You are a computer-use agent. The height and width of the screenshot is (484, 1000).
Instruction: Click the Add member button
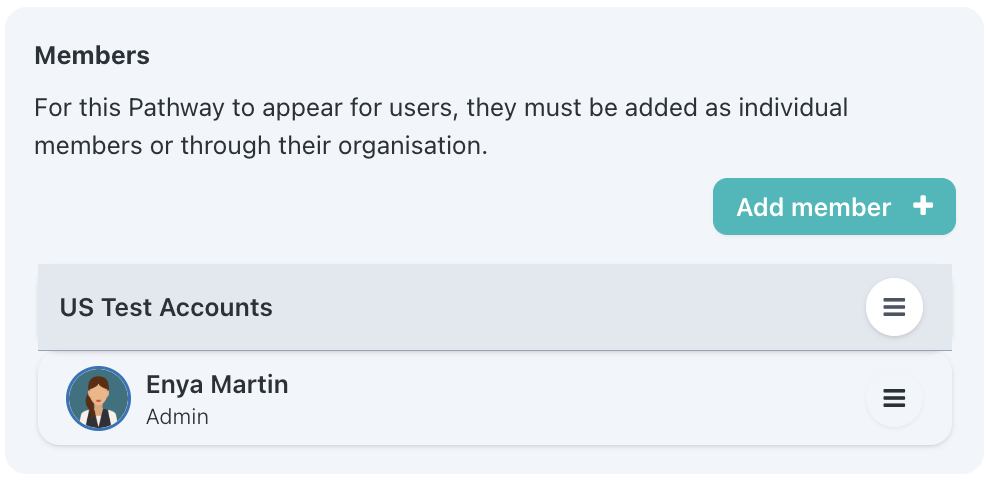click(x=834, y=207)
